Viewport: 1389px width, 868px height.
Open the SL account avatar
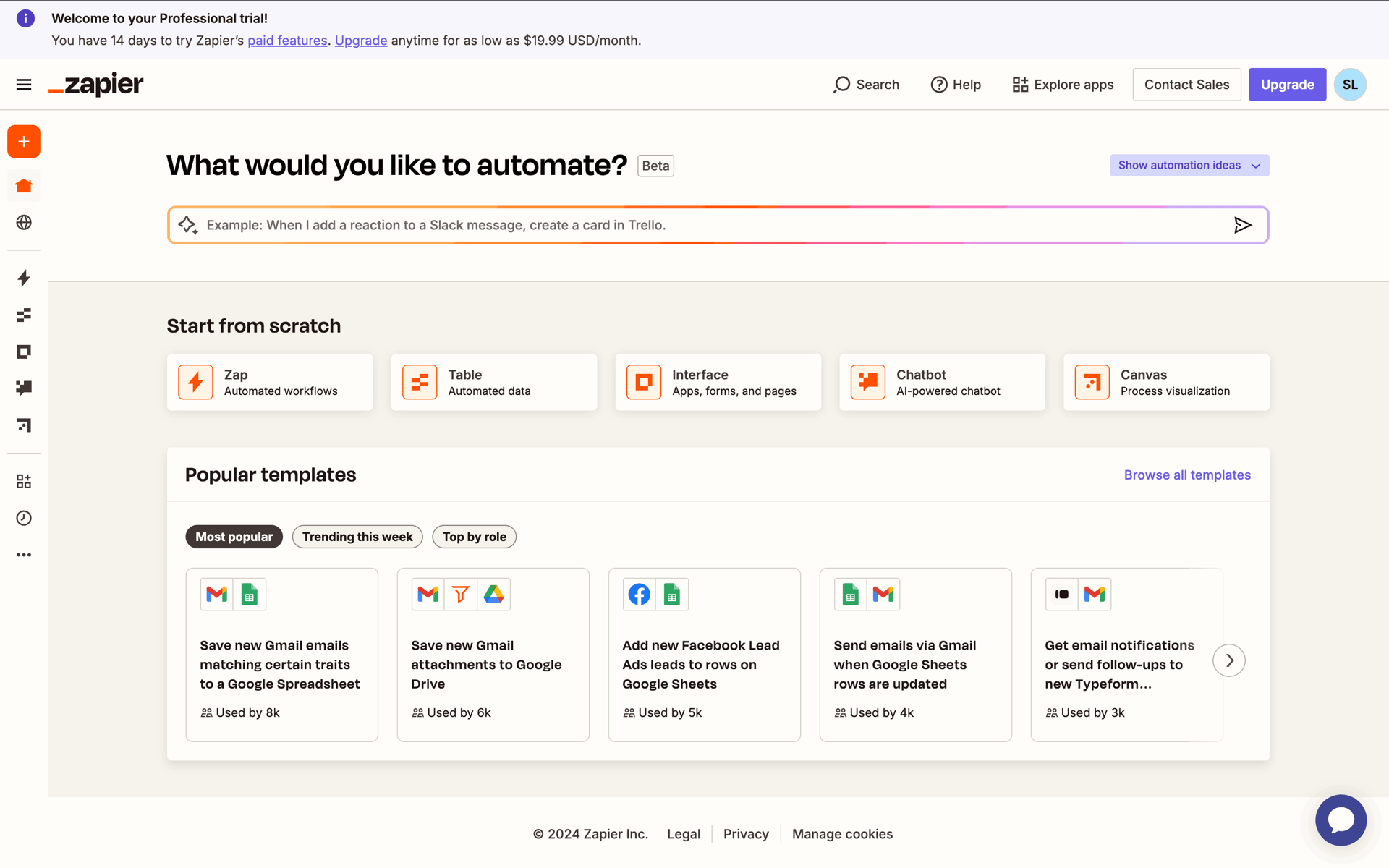coord(1350,85)
